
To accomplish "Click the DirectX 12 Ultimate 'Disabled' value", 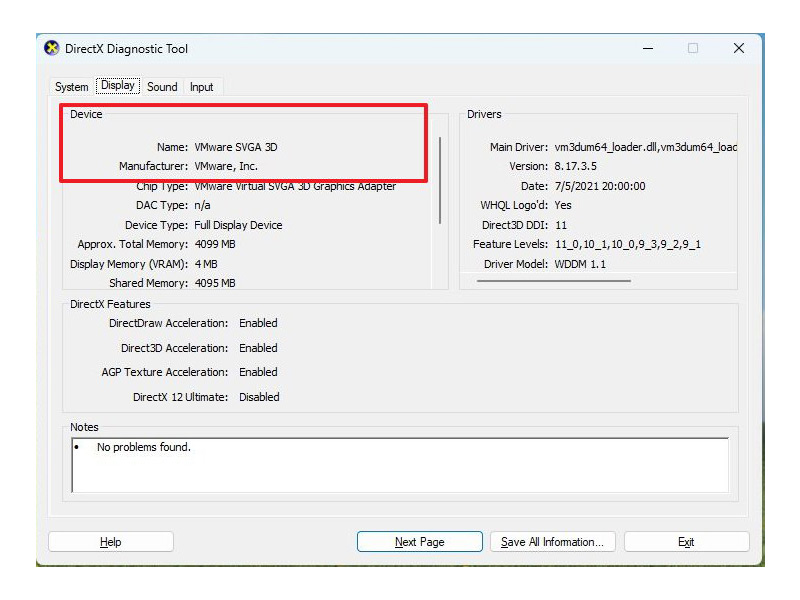I will coord(259,397).
